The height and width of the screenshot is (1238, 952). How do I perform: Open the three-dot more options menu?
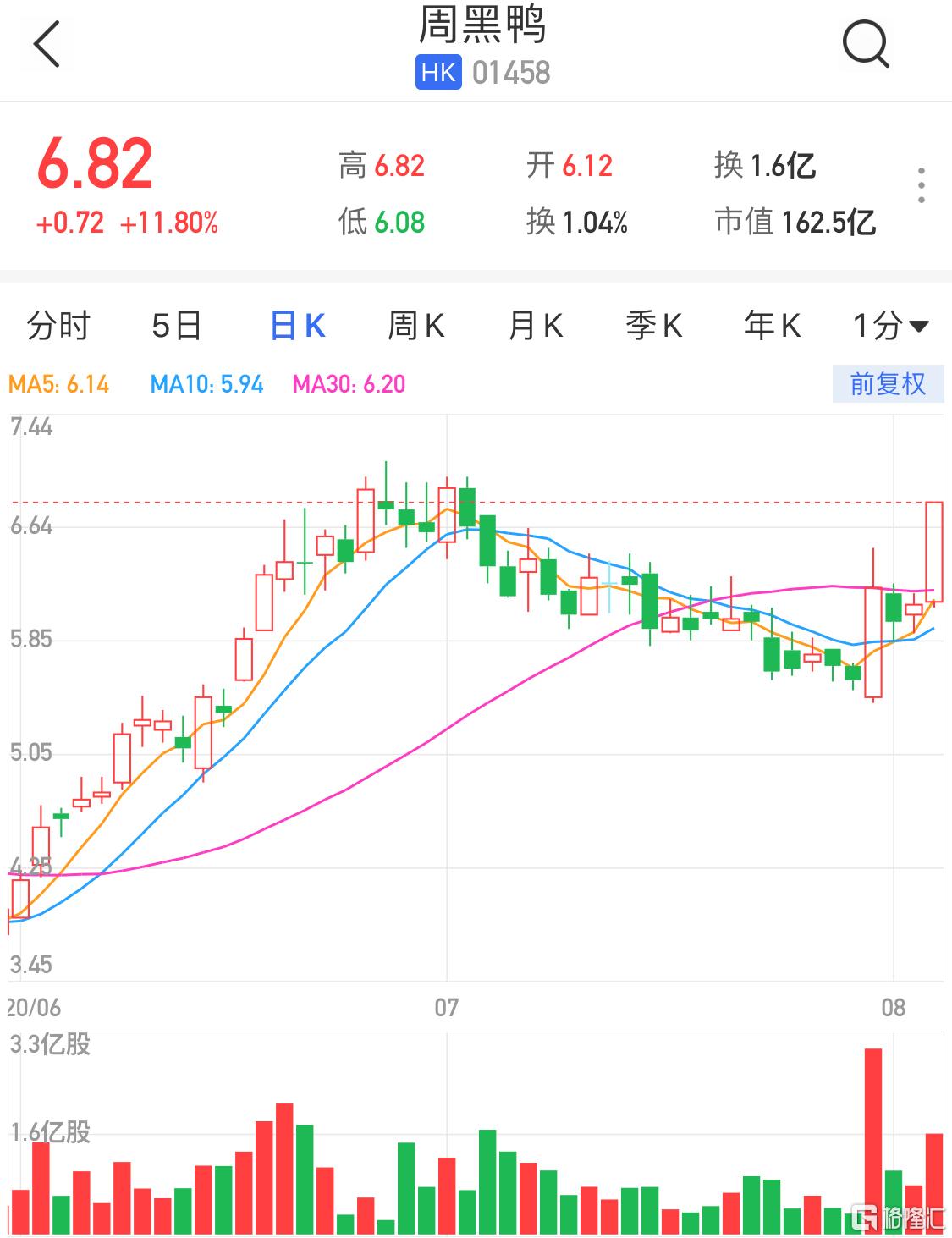click(x=921, y=185)
